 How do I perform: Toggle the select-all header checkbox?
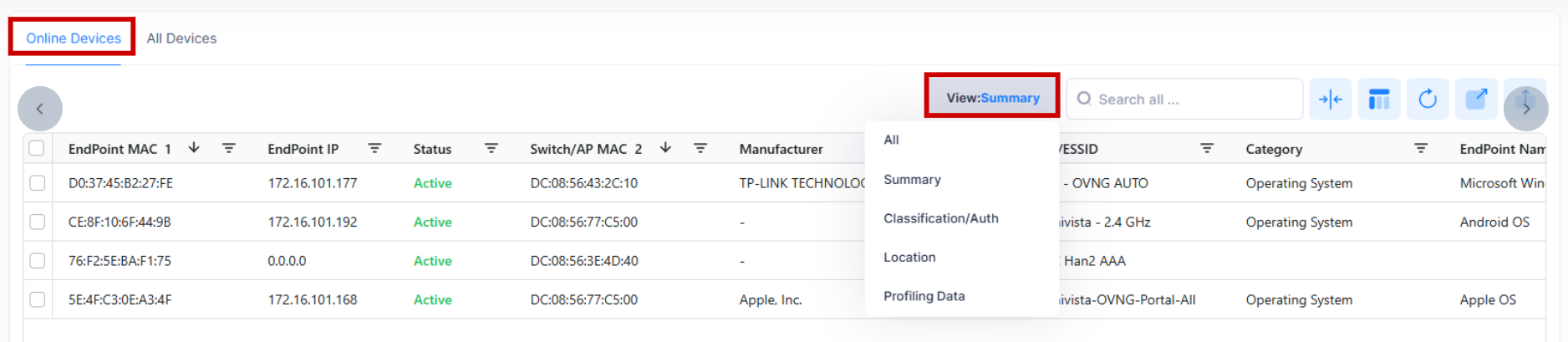37,148
